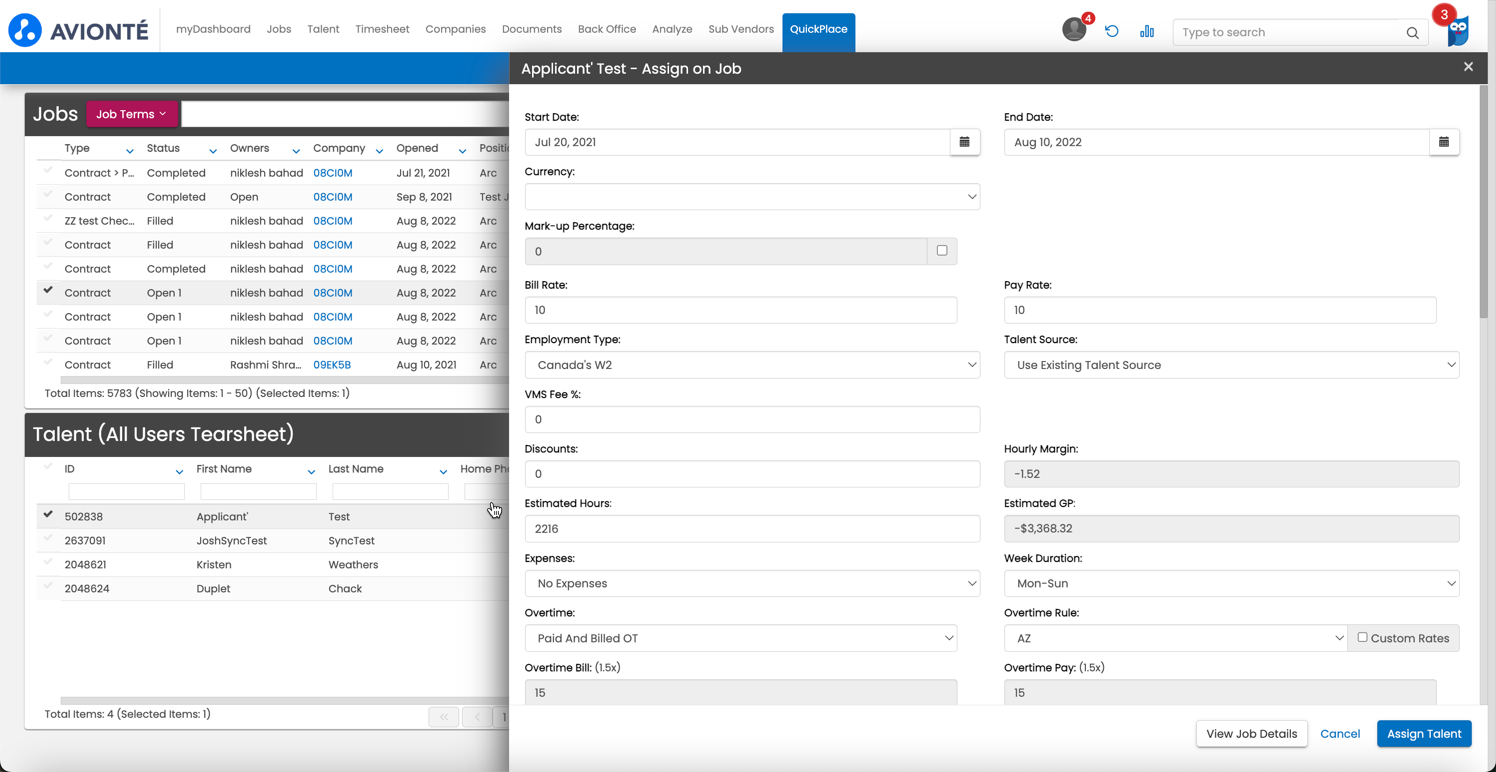Switch to the QuickPlace tab
Image resolution: width=1496 pixels, height=772 pixels.
point(819,30)
